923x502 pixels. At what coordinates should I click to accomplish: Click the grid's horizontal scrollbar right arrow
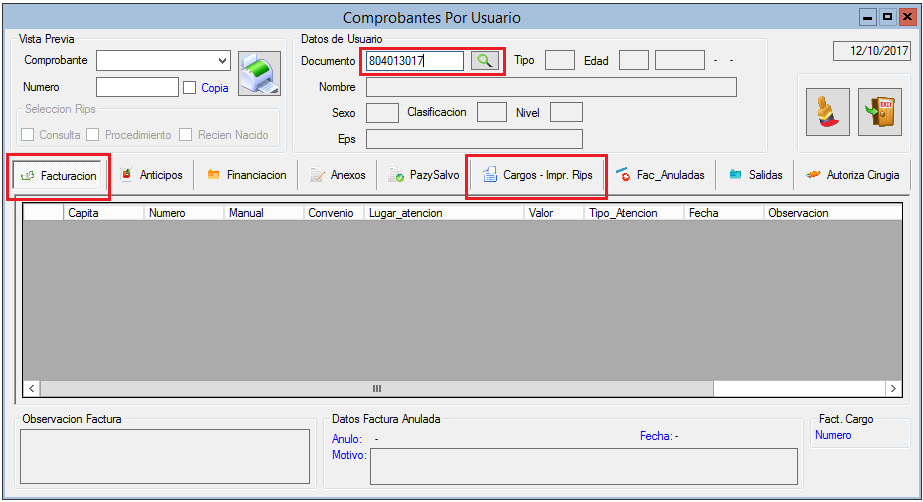[x=892, y=388]
